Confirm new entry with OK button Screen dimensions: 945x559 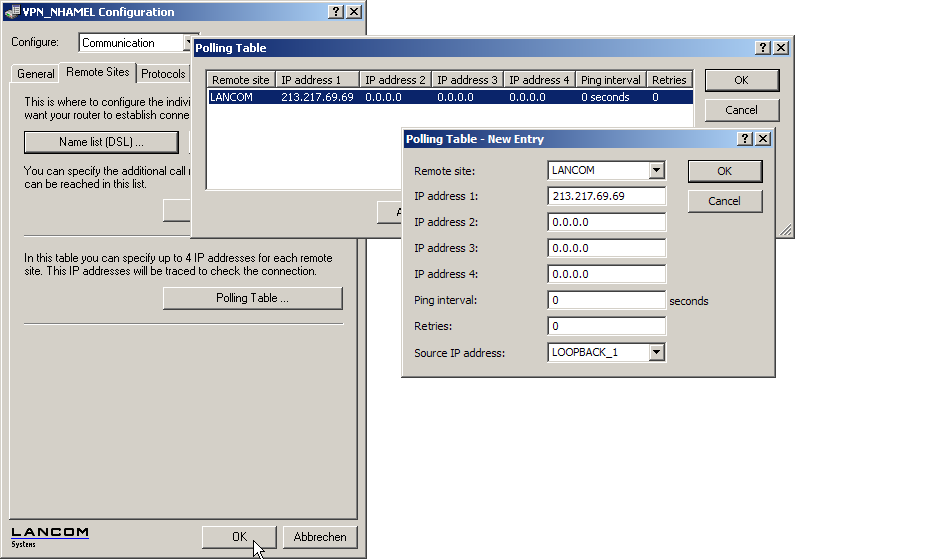(724, 171)
